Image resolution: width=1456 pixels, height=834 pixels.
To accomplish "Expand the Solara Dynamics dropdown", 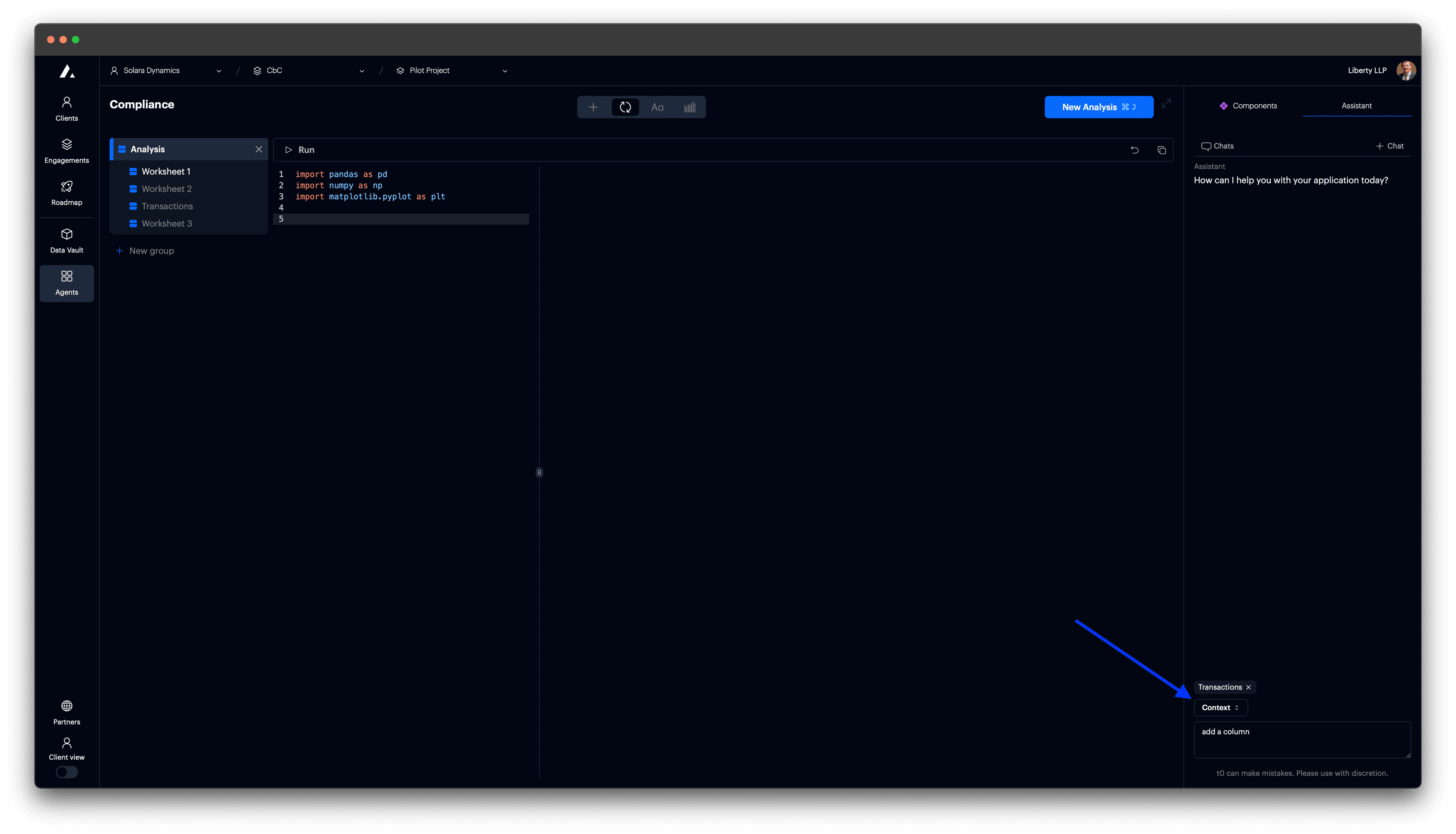I will 218,71.
